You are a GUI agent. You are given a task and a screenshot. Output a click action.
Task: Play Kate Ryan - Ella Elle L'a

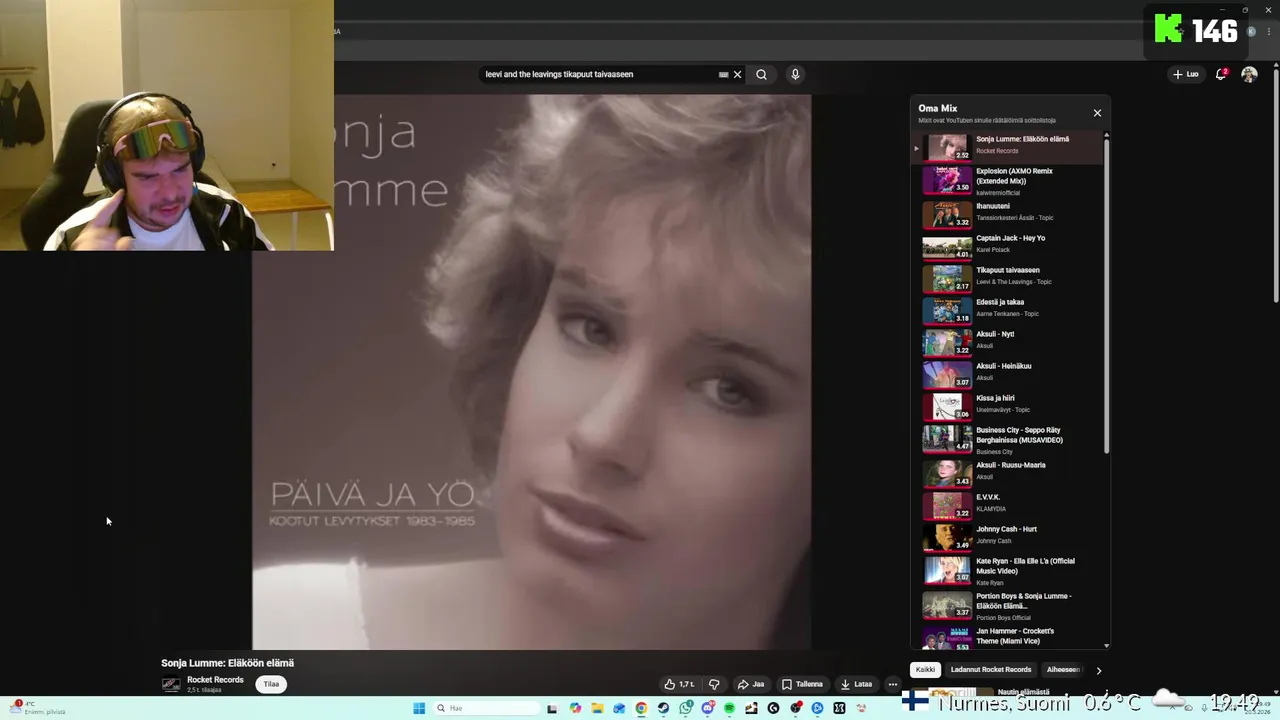1007,570
